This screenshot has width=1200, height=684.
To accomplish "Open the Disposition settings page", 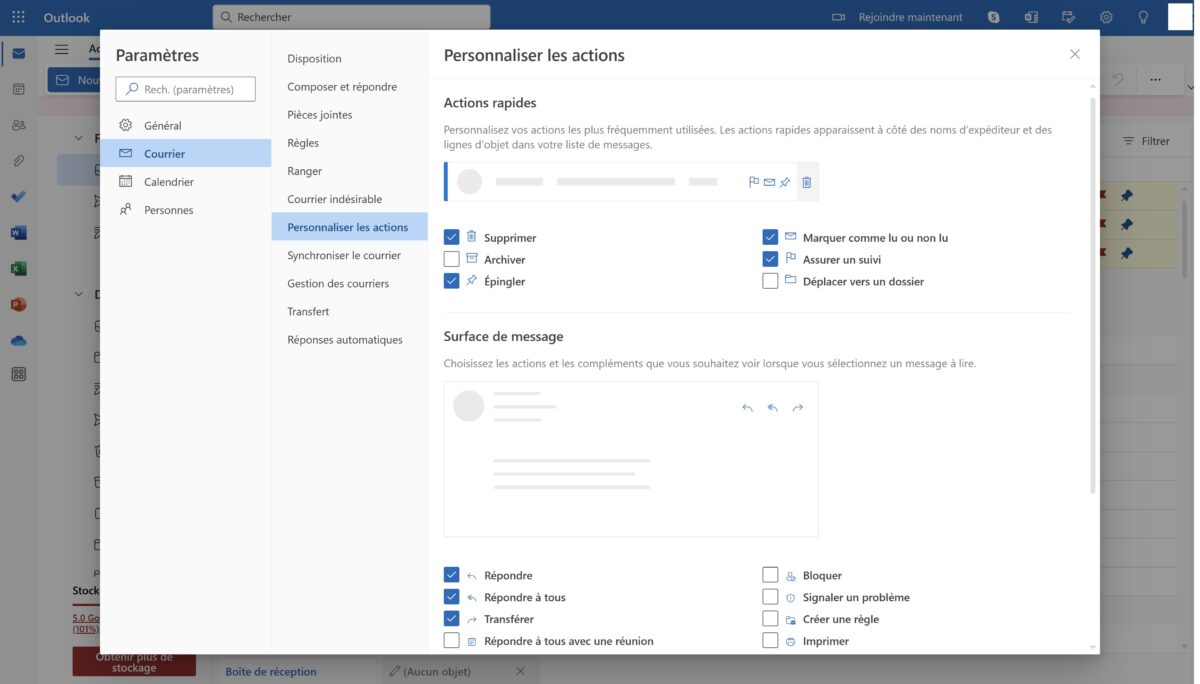I will pos(349,58).
